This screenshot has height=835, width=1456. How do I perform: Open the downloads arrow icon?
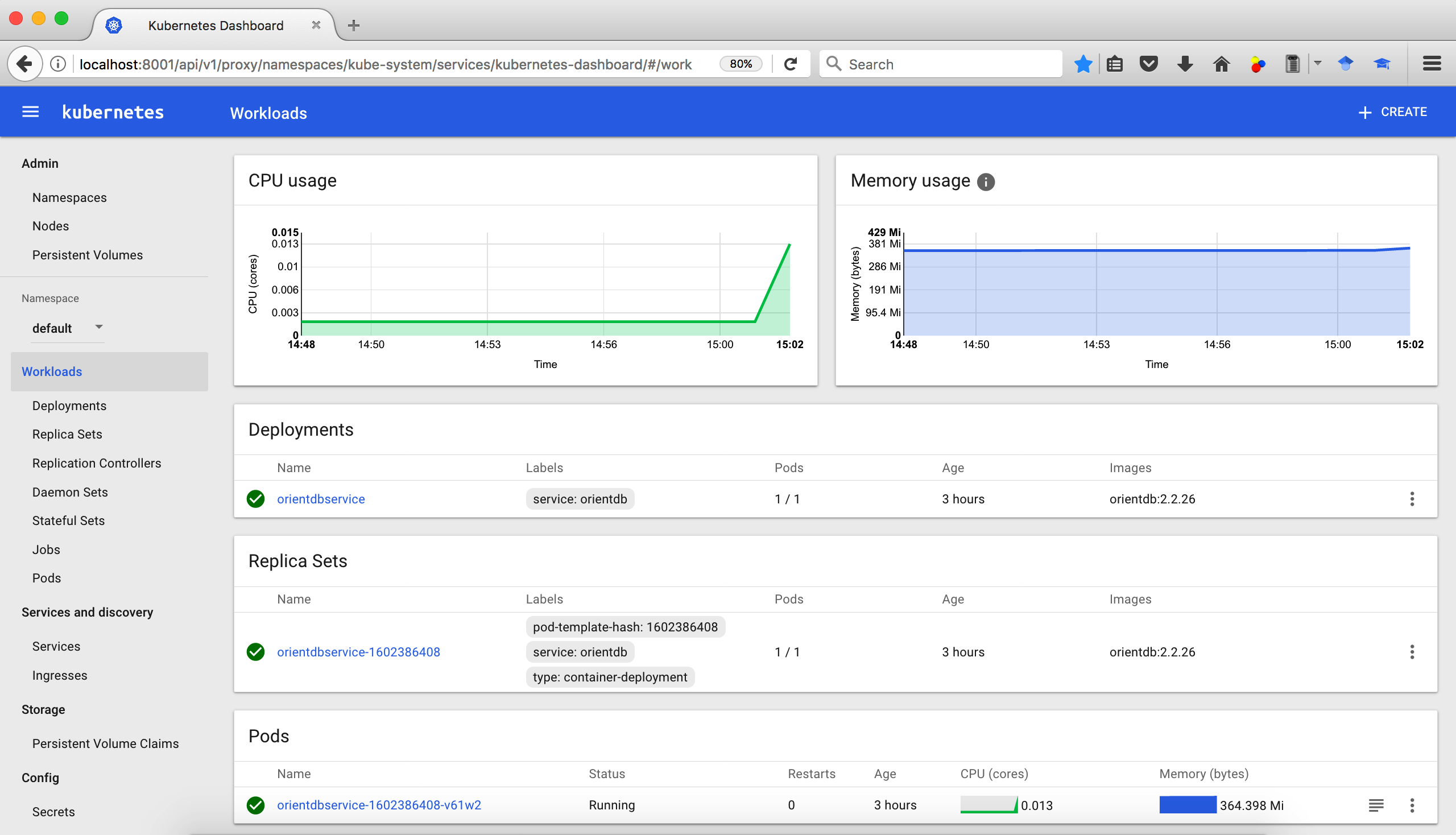tap(1185, 64)
